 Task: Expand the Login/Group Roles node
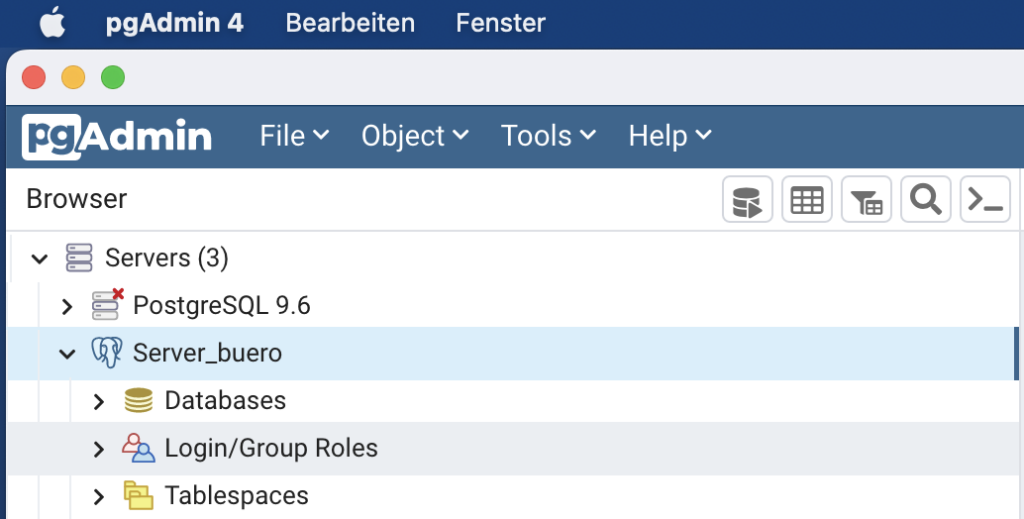[x=99, y=449]
